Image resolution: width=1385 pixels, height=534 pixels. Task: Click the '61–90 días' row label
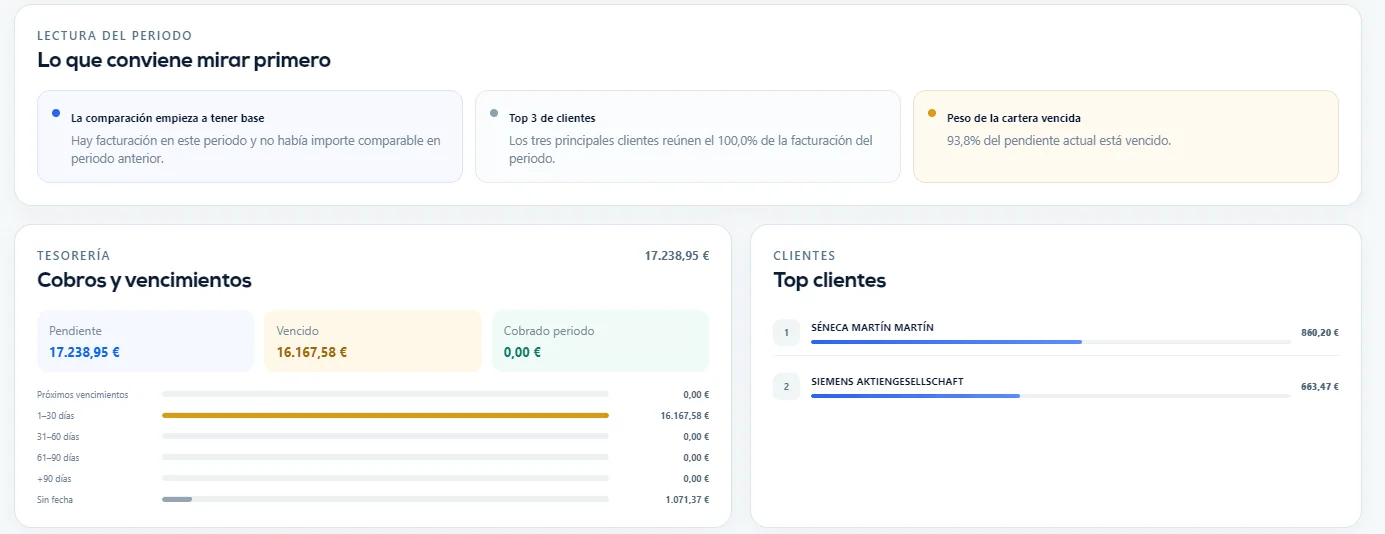[x=58, y=458]
